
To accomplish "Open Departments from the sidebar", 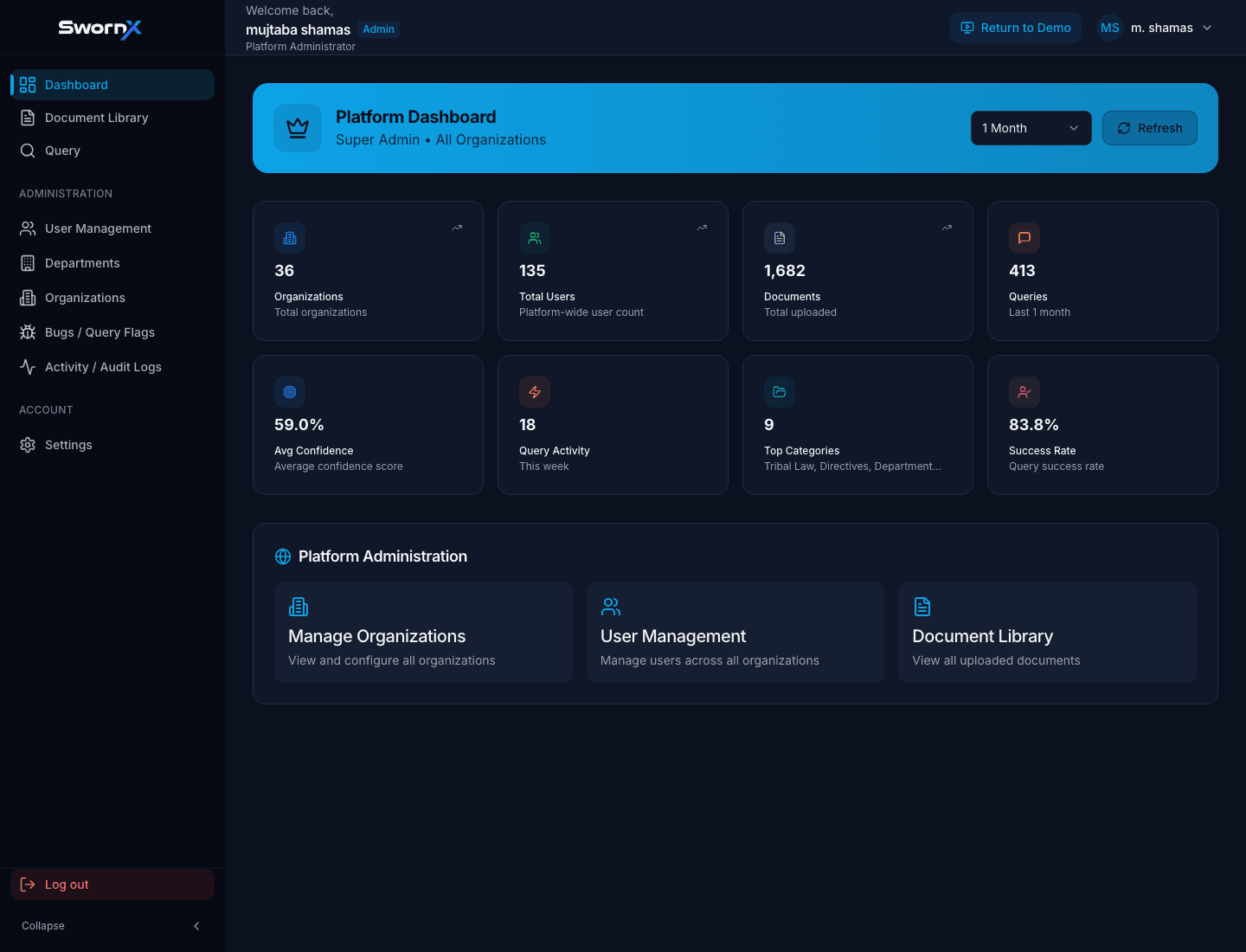I will (x=112, y=263).
